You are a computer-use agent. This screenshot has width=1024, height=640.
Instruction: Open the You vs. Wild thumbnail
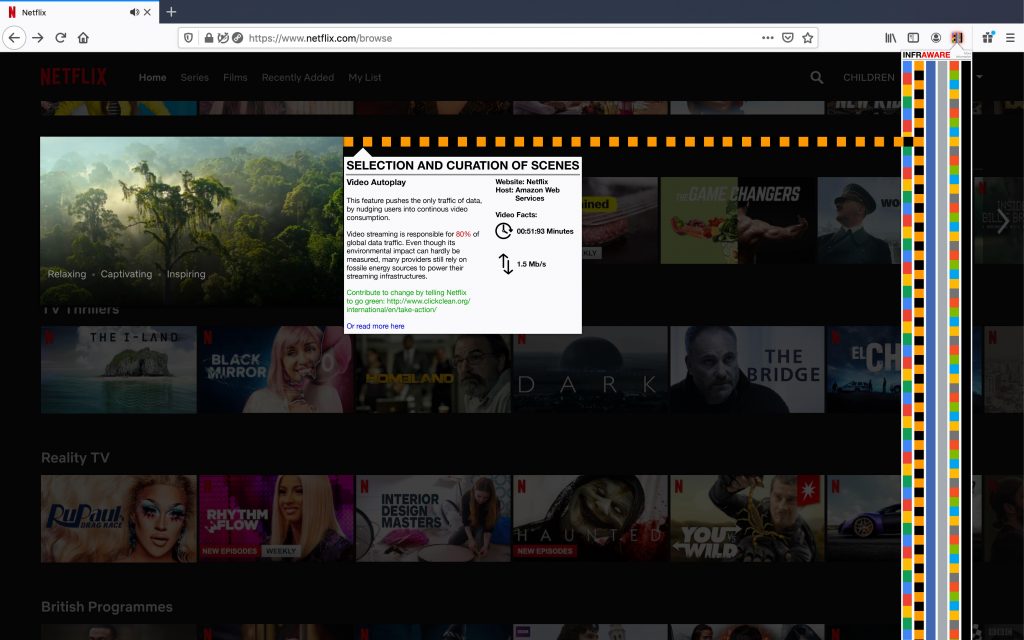tap(747, 519)
